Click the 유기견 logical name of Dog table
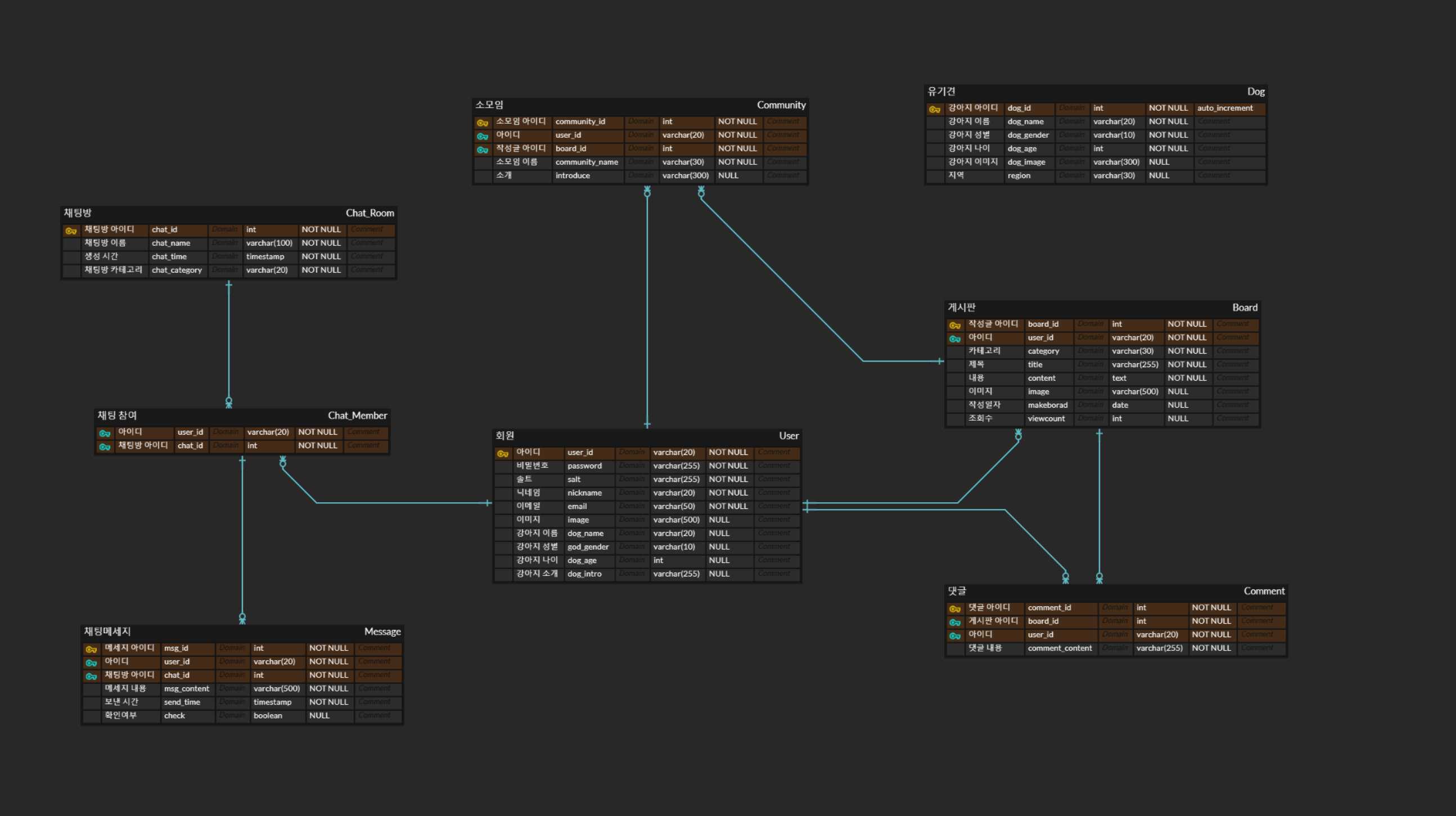The image size is (1456, 816). pyautogui.click(x=941, y=92)
